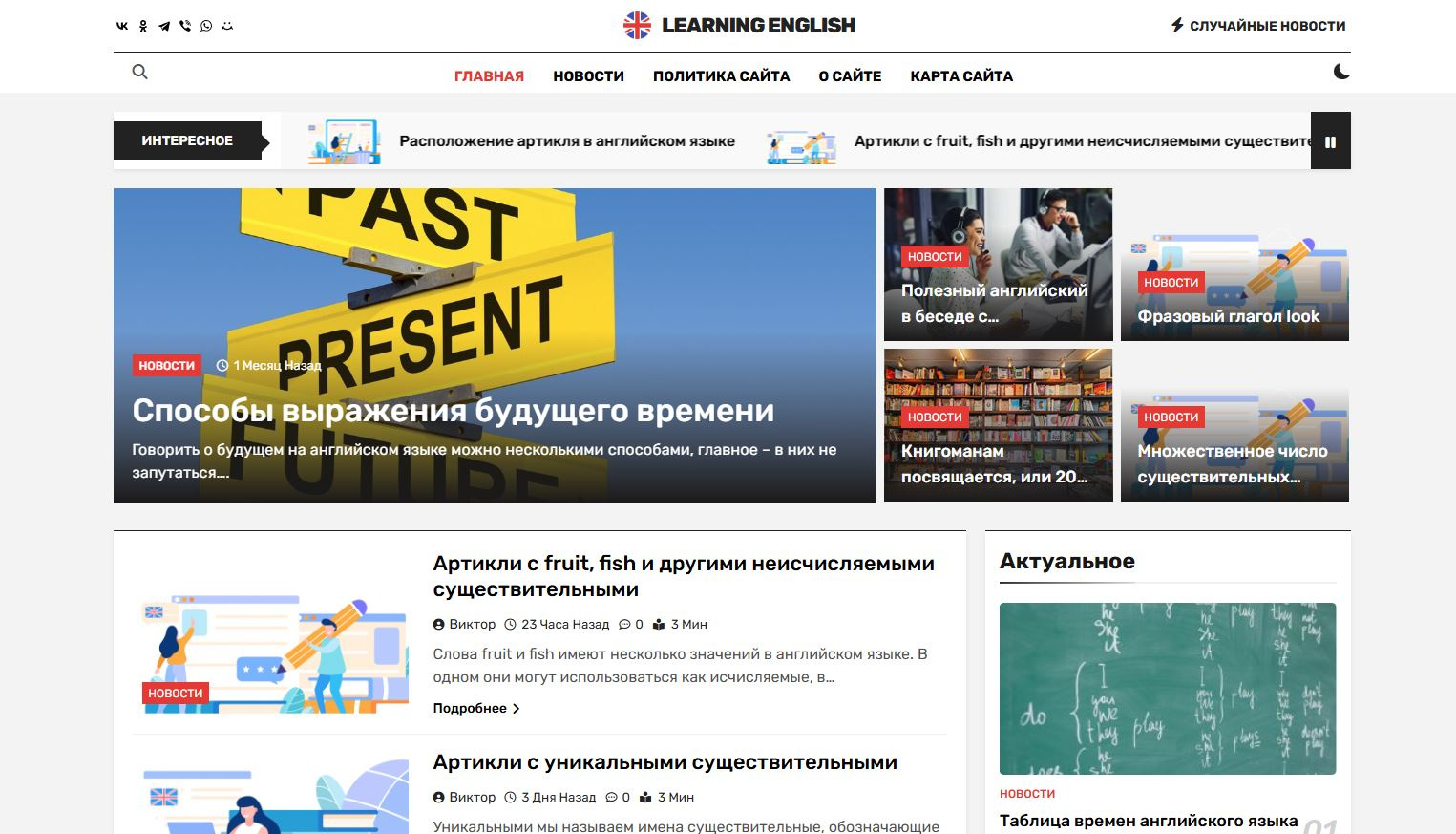Open СЛУЧАЙНЫЕ НОВОСТИ link
Image resolution: width=1456 pixels, height=834 pixels.
coord(1268,26)
